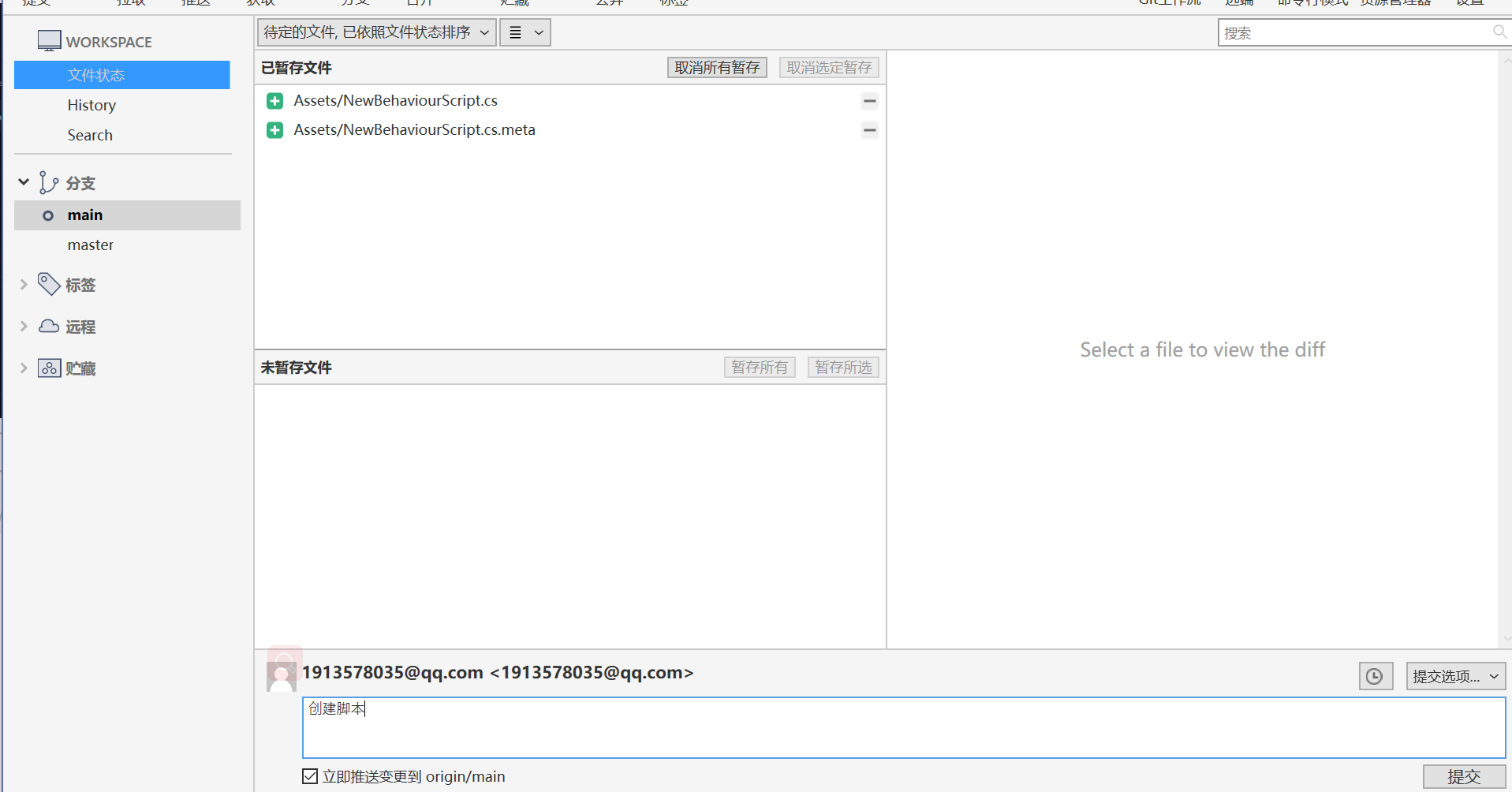1512x792 pixels.
Task: Click 取消选定暂存 button
Action: pyautogui.click(x=829, y=68)
